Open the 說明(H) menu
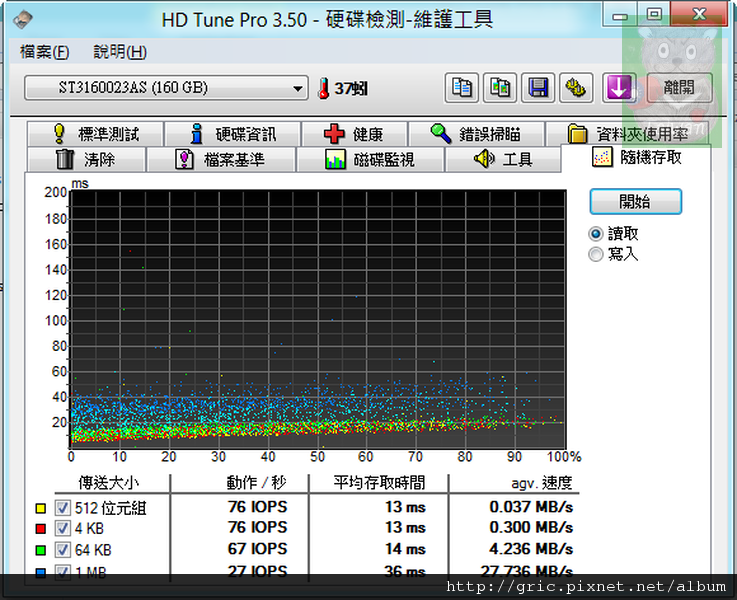Screen dimensions: 737x600 pos(120,52)
